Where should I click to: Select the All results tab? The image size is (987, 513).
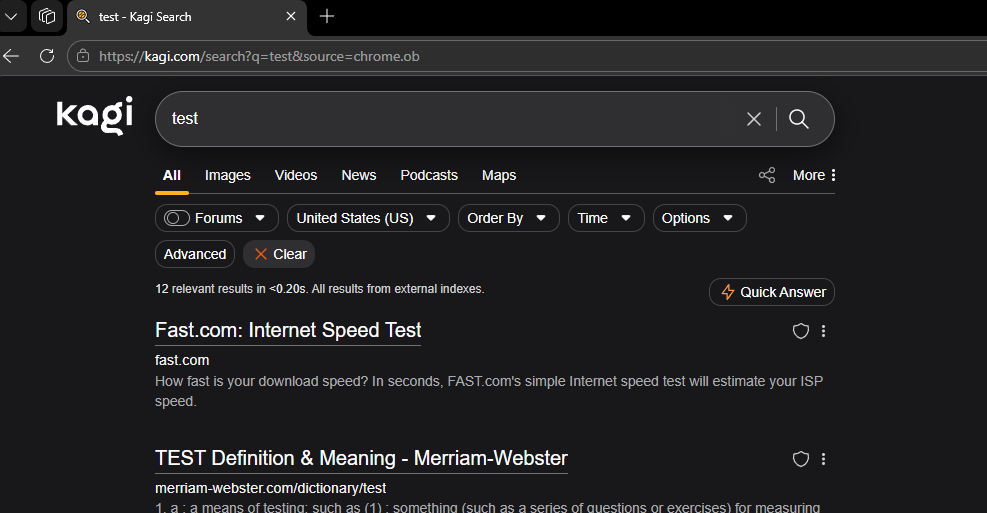tap(171, 176)
